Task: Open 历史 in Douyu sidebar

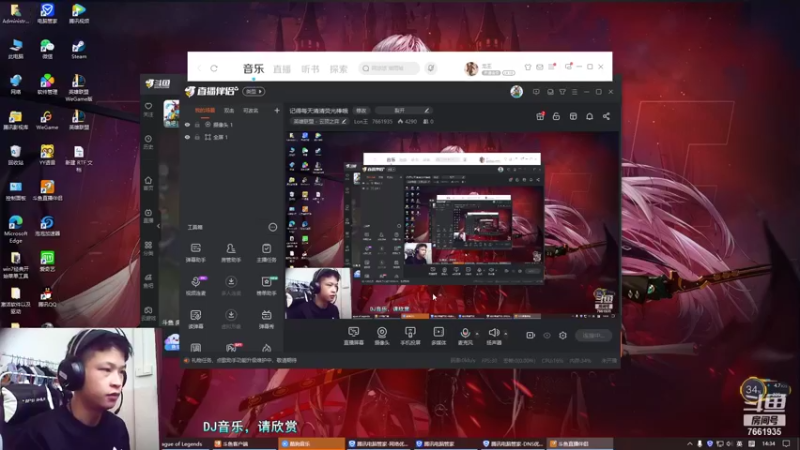Action: coord(148,142)
